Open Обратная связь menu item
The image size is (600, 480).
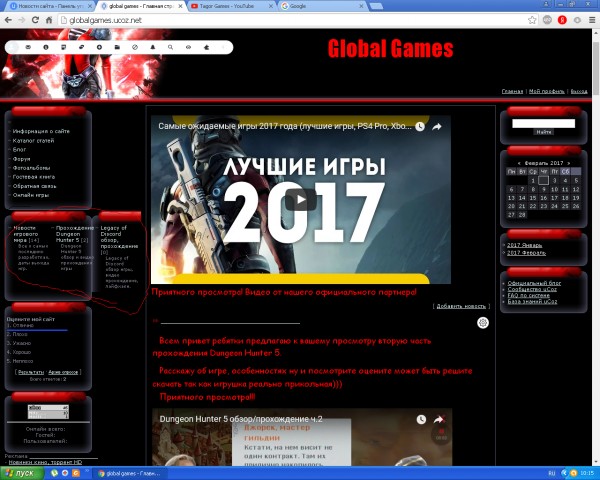[34, 186]
